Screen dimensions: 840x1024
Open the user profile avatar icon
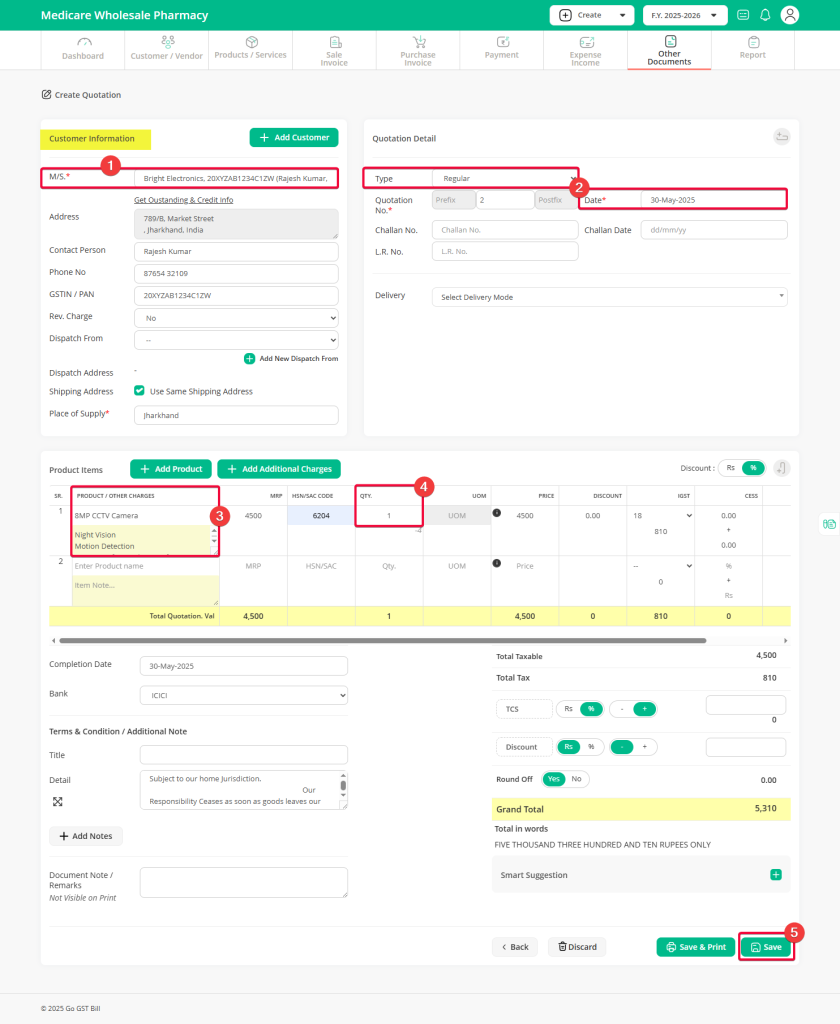tap(790, 15)
